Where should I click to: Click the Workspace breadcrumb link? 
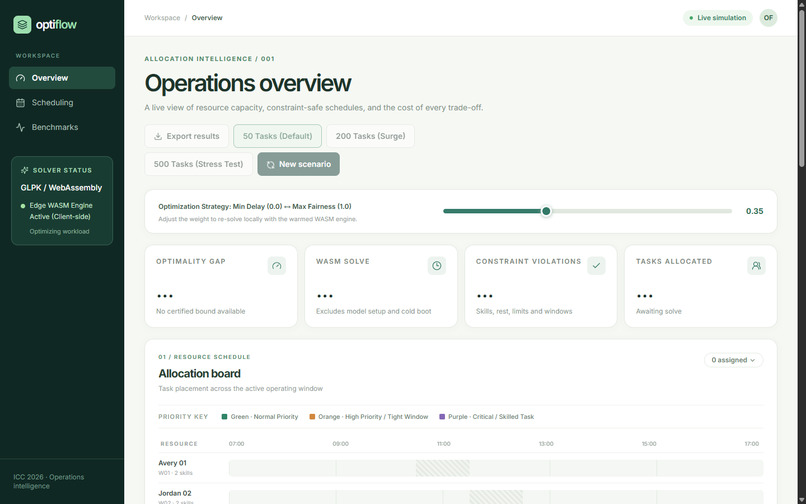(x=162, y=17)
